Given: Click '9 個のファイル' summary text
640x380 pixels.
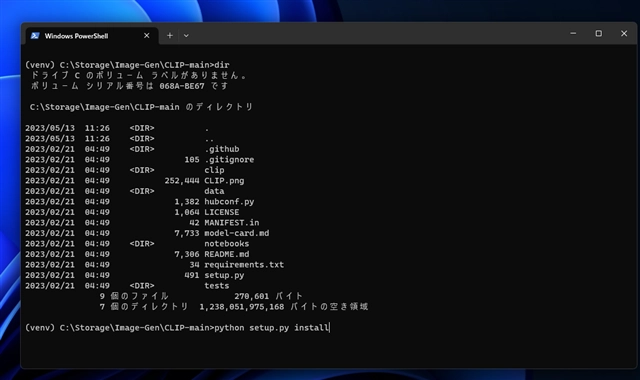Looking at the screenshot, I should coord(134,296).
